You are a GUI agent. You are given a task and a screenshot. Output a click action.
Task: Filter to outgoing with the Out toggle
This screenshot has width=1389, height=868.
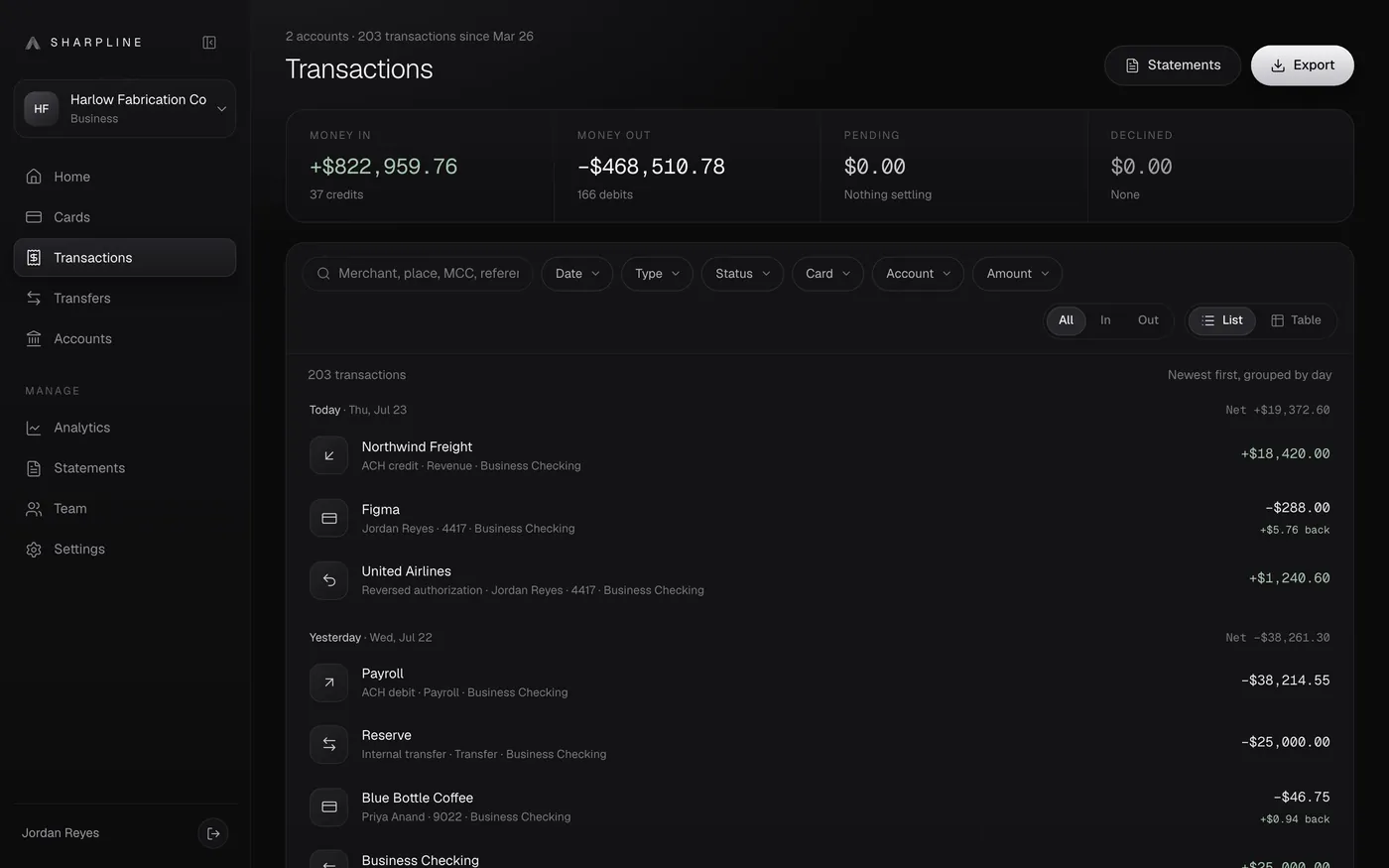tap(1148, 320)
